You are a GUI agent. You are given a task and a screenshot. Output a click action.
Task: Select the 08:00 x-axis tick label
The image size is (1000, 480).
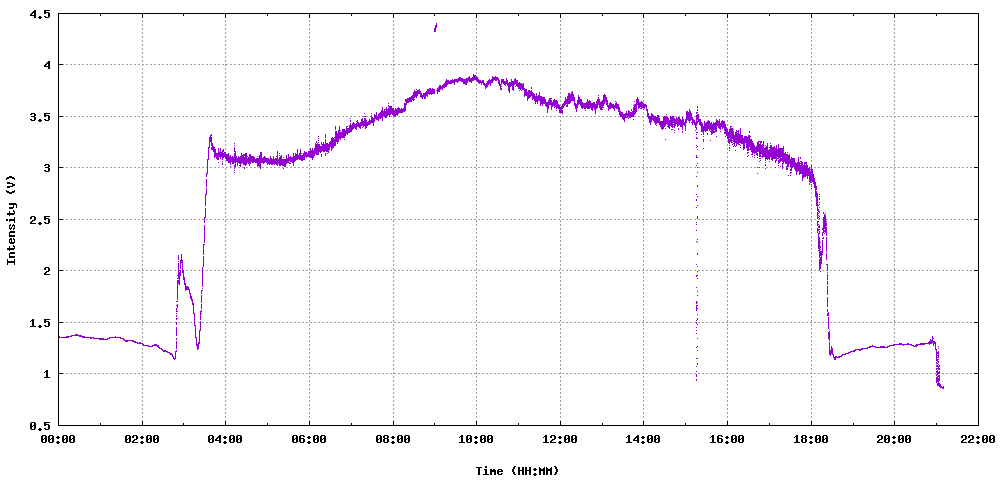(393, 439)
